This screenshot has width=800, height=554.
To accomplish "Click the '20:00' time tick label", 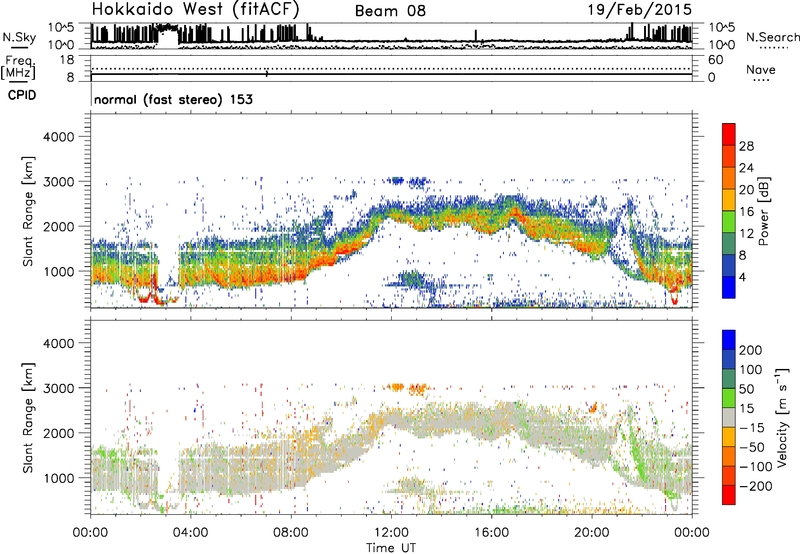I will pyautogui.click(x=592, y=533).
